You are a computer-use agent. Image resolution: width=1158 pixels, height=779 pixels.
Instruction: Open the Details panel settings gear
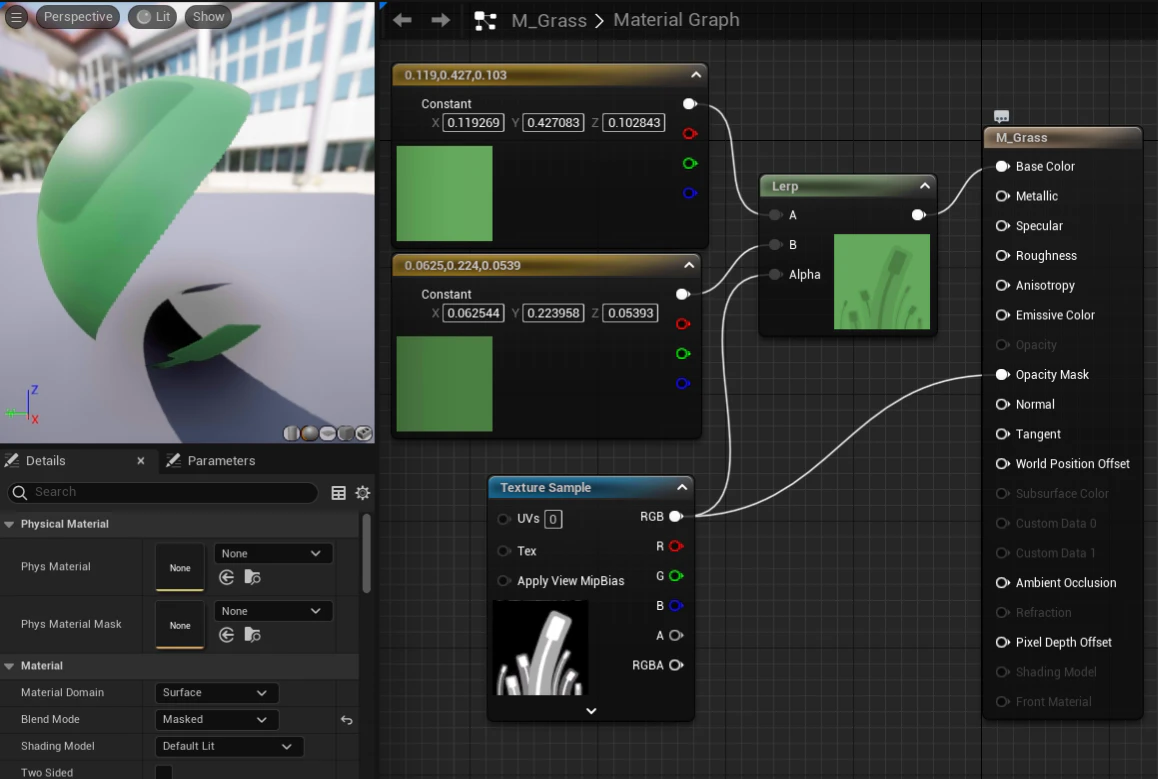(363, 493)
